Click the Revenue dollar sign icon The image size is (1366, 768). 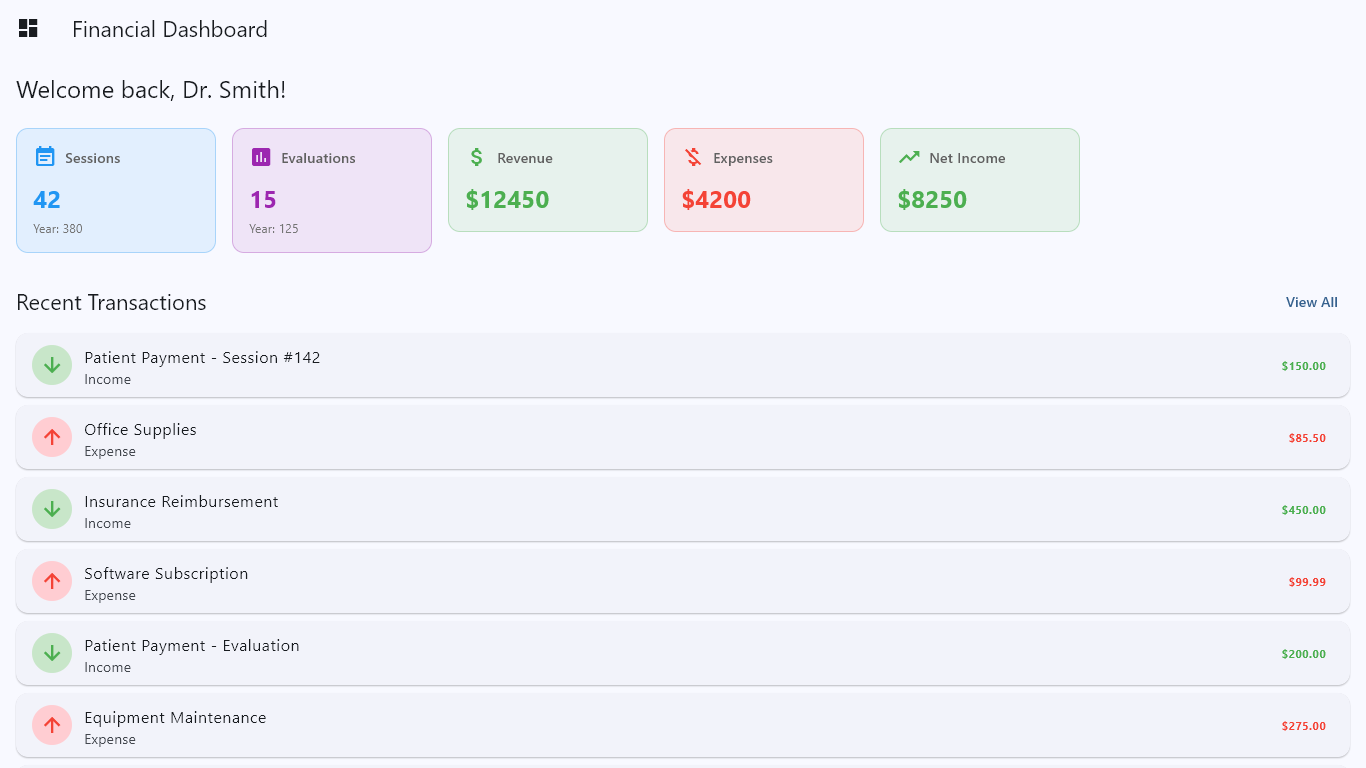click(477, 157)
